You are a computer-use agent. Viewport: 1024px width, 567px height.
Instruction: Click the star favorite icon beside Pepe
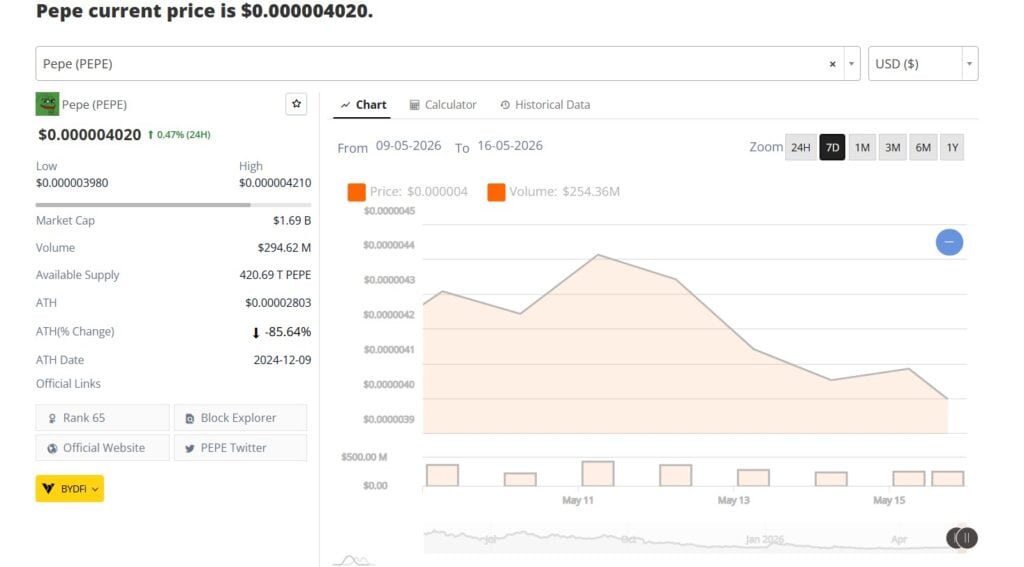pos(296,104)
